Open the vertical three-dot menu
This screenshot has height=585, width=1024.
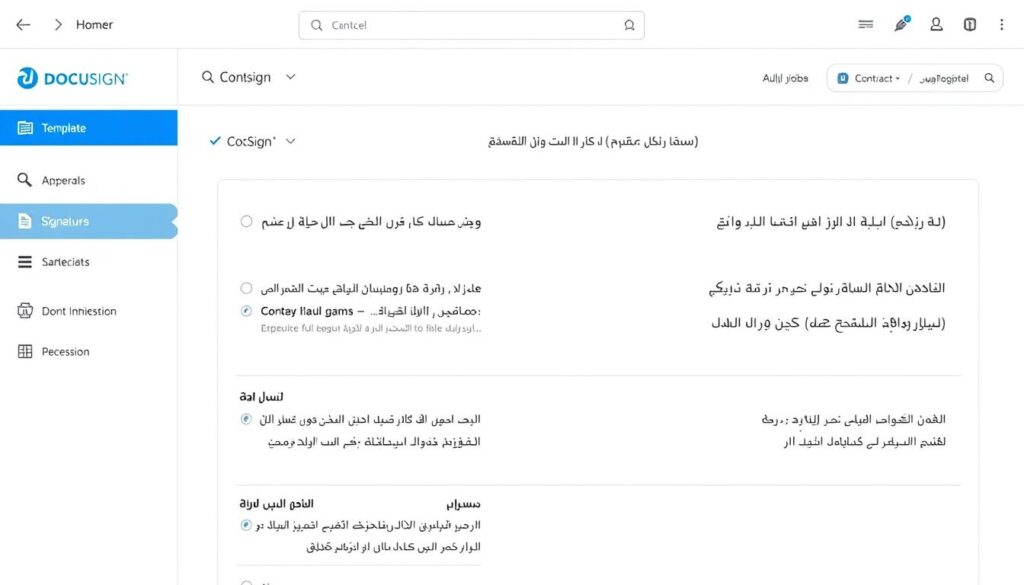pyautogui.click(x=1001, y=25)
